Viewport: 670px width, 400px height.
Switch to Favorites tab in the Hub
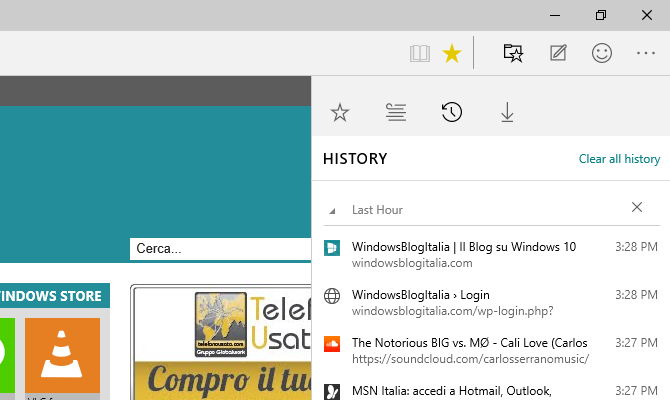[x=340, y=112]
